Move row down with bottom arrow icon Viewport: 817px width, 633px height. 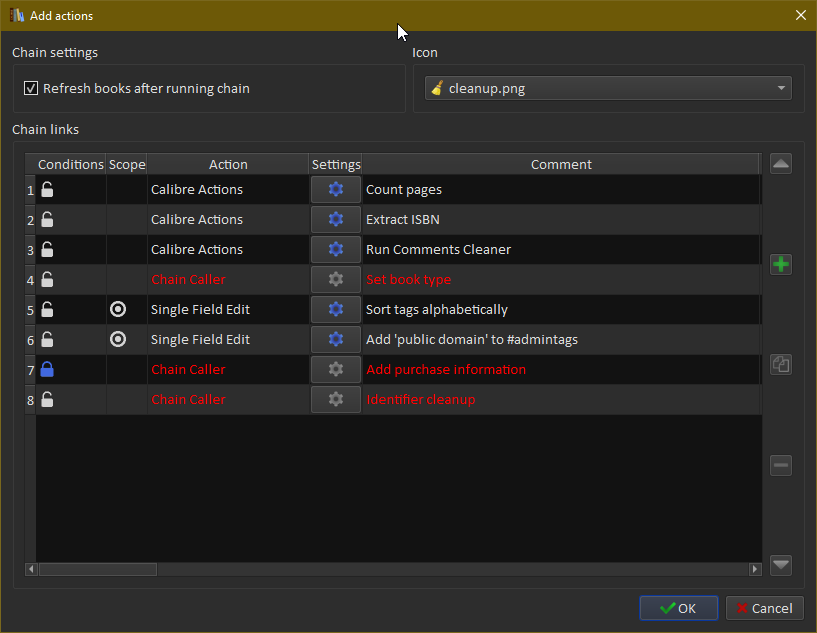coord(781,565)
